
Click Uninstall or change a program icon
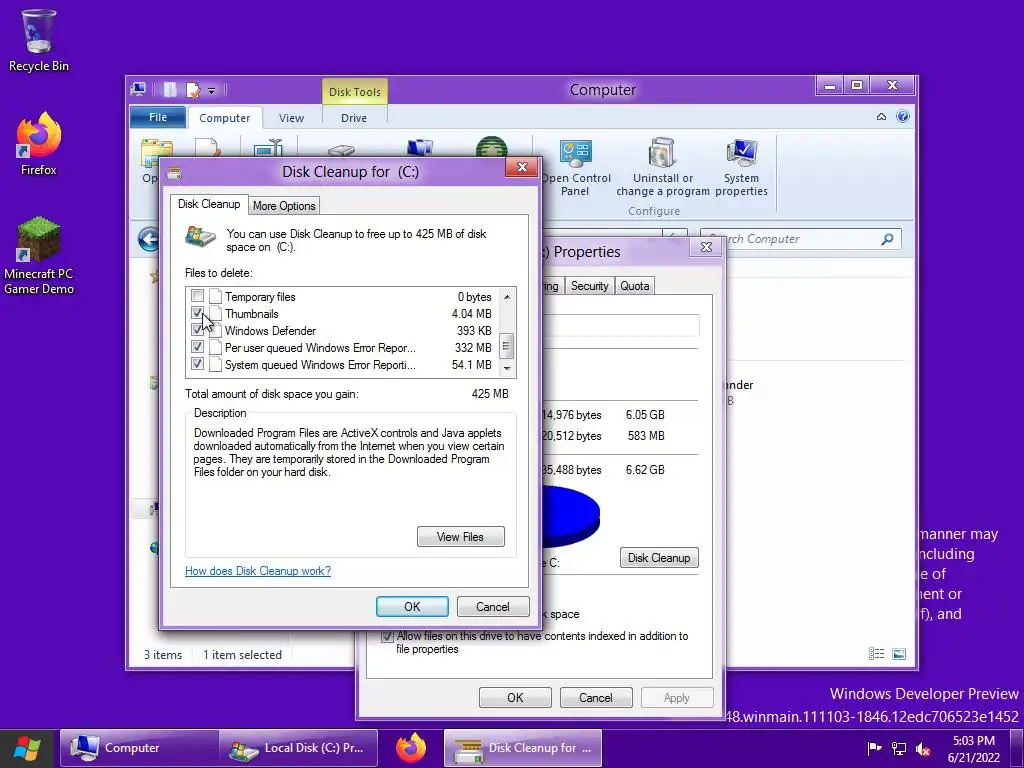click(x=662, y=168)
